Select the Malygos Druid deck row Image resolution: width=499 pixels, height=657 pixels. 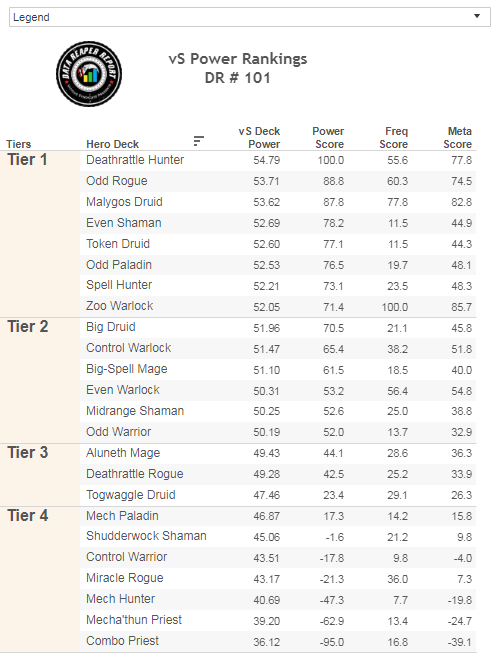(278, 202)
